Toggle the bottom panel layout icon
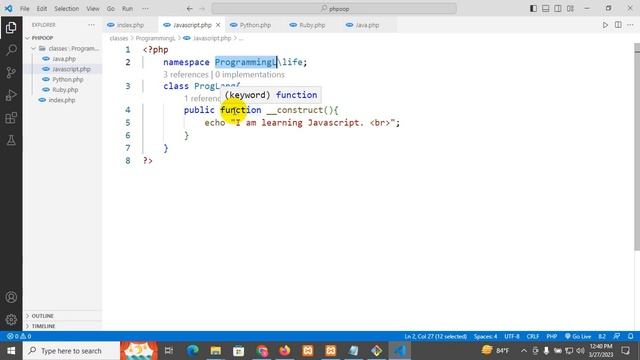 [x=545, y=8]
